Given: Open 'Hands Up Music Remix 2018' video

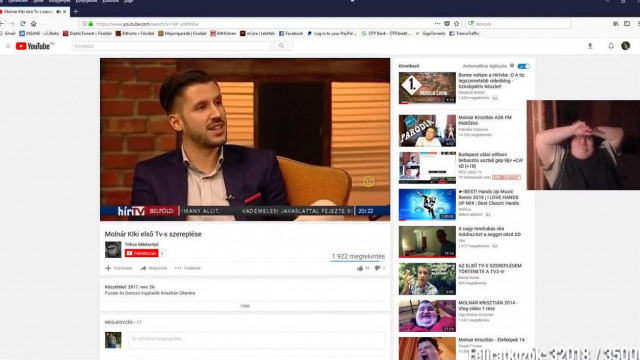Looking at the screenshot, I should (489, 197).
